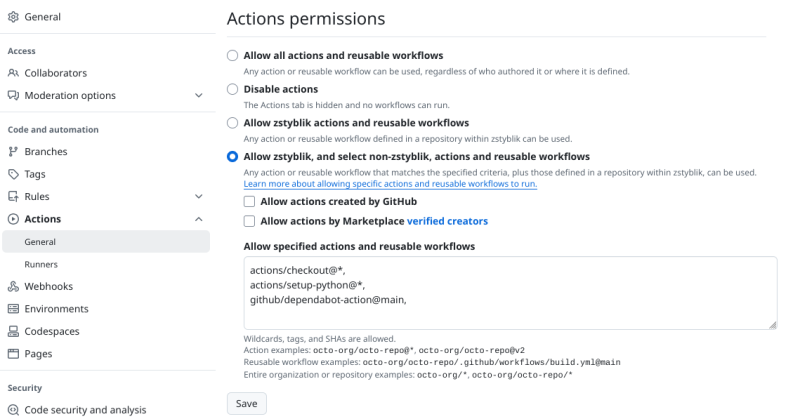Select the Tags tag icon

coord(13,174)
